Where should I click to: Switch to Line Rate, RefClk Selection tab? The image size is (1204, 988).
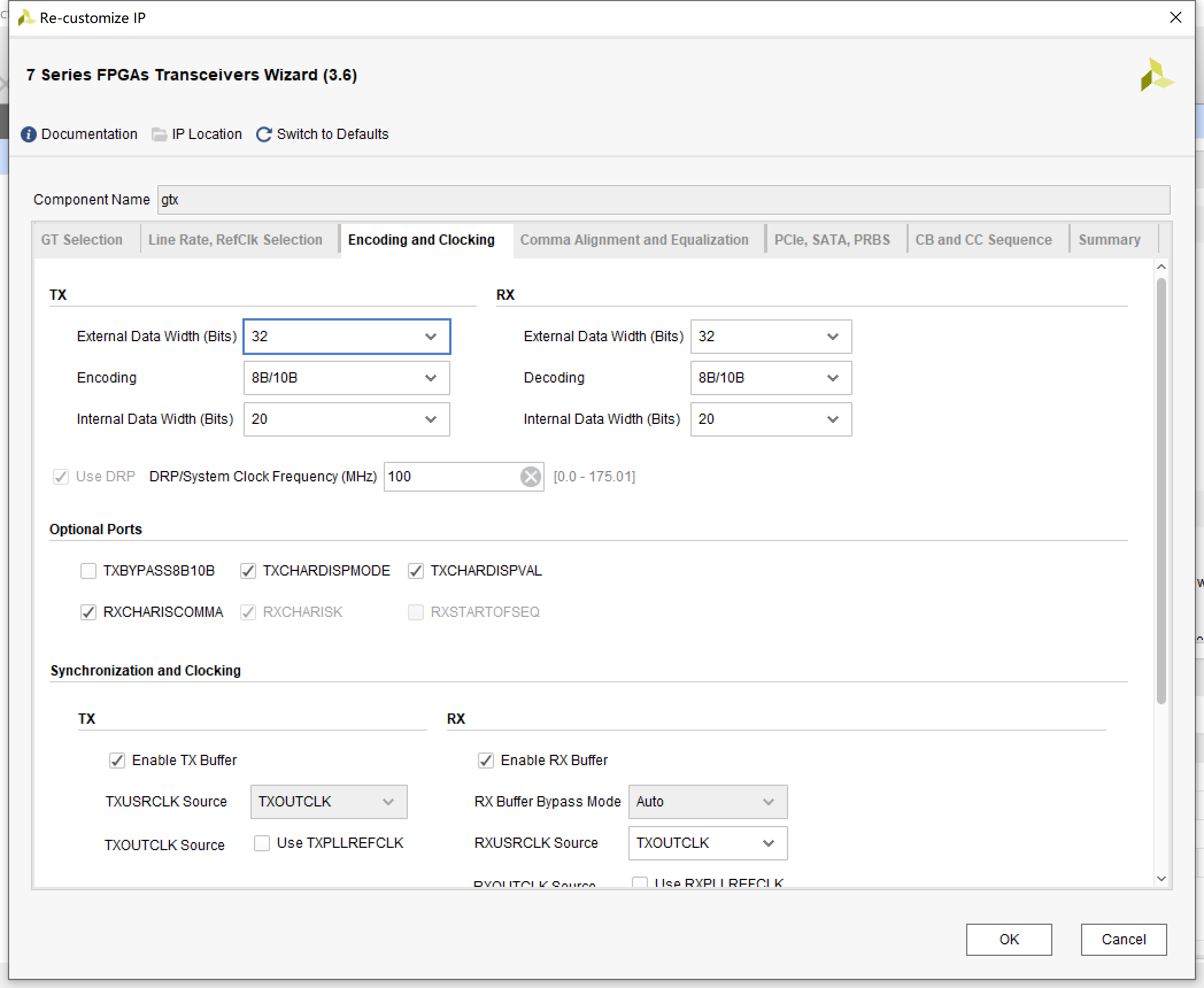tap(236, 240)
